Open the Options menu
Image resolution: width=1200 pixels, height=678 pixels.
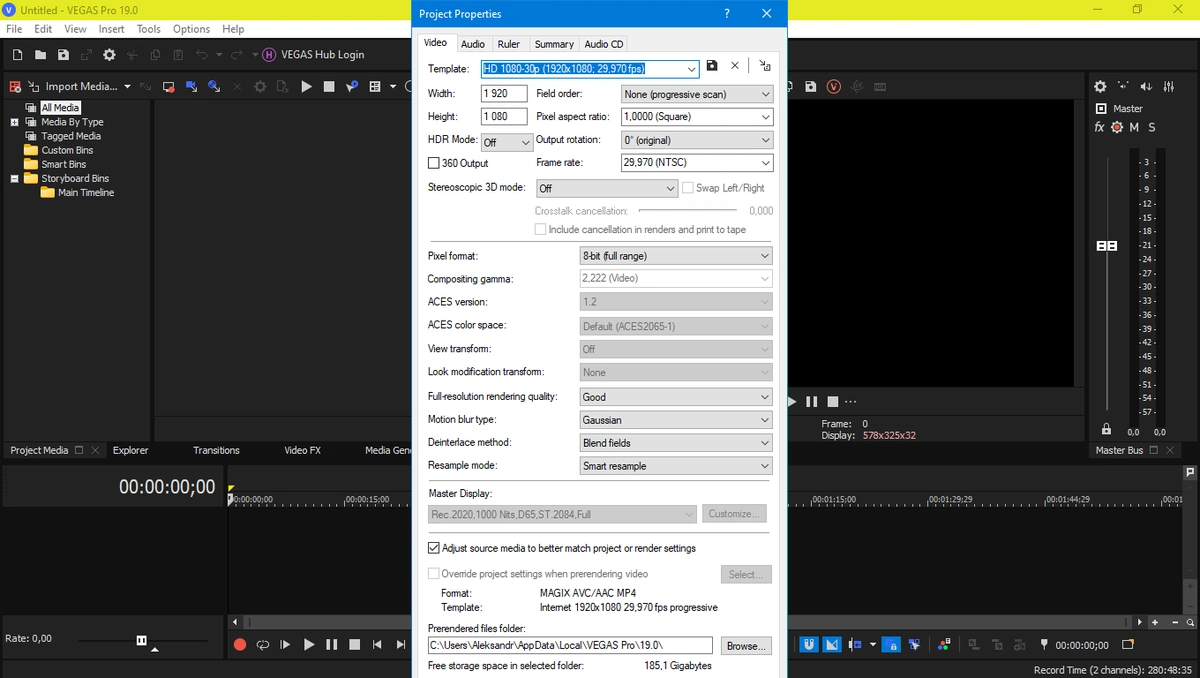191,29
